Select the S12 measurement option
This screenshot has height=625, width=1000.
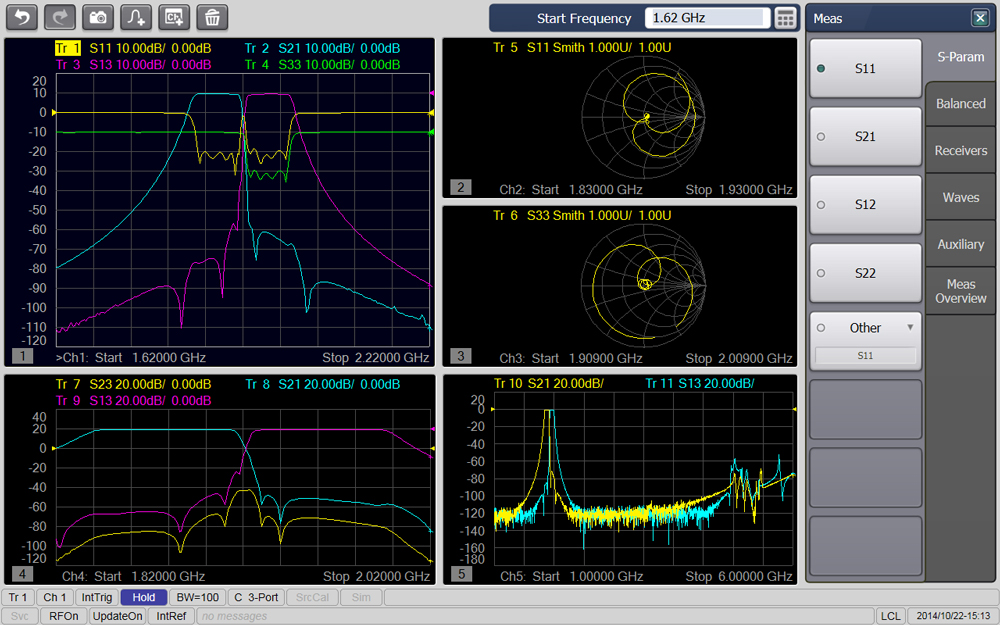865,205
